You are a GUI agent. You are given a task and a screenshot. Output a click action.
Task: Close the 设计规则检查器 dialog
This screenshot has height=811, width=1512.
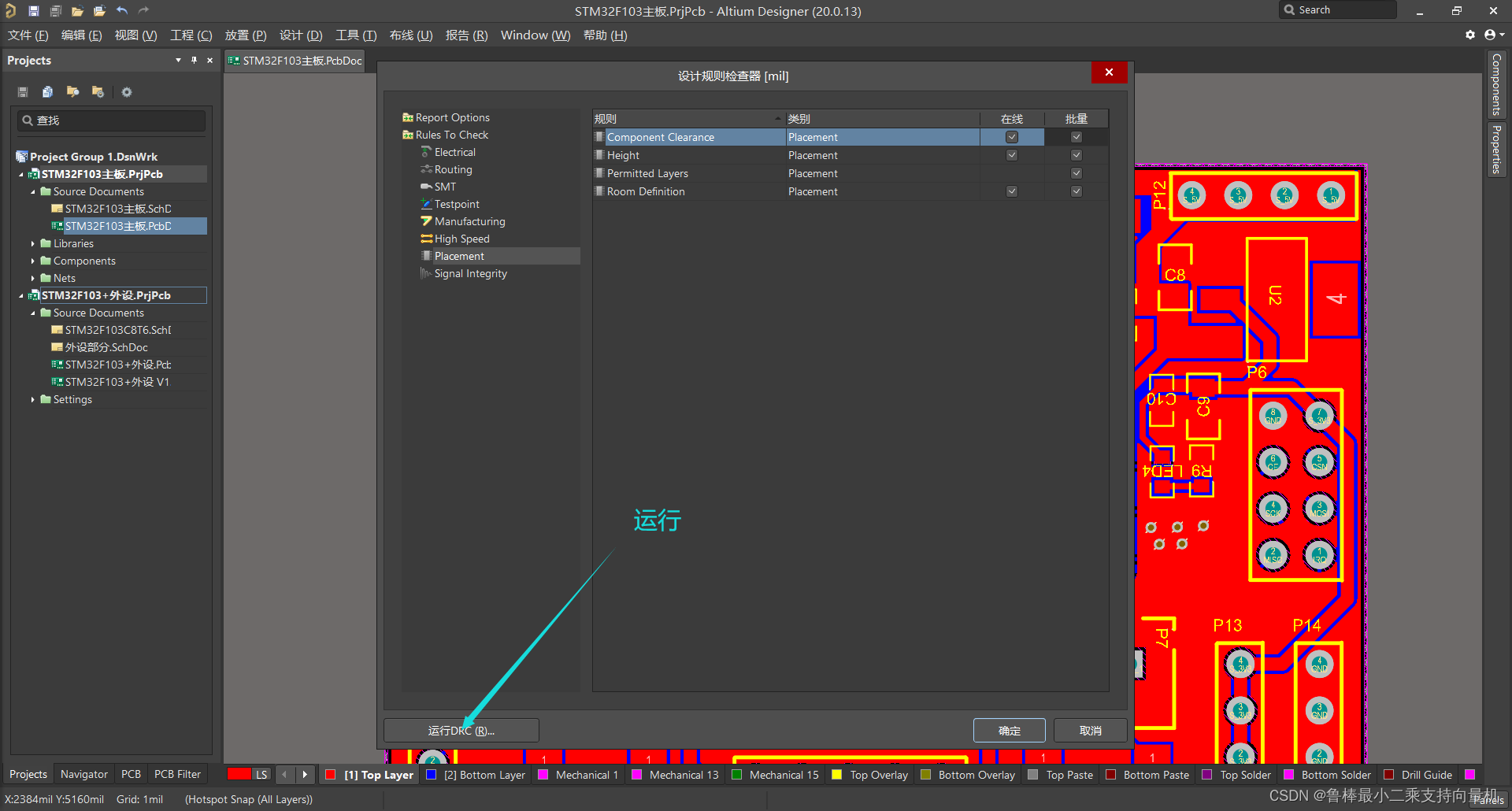pyautogui.click(x=1109, y=72)
